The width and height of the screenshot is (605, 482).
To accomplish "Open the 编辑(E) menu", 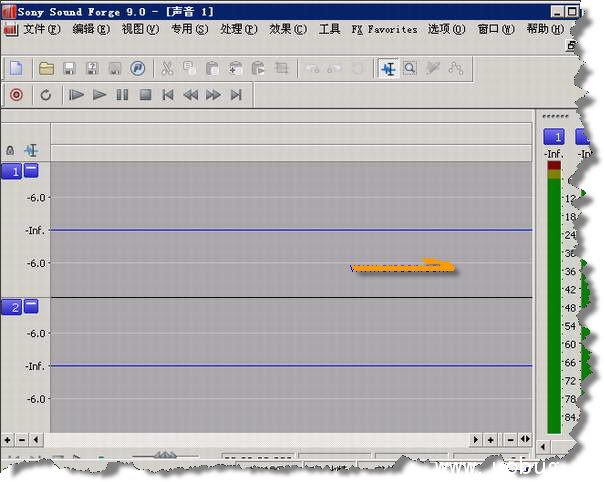I will (91, 29).
